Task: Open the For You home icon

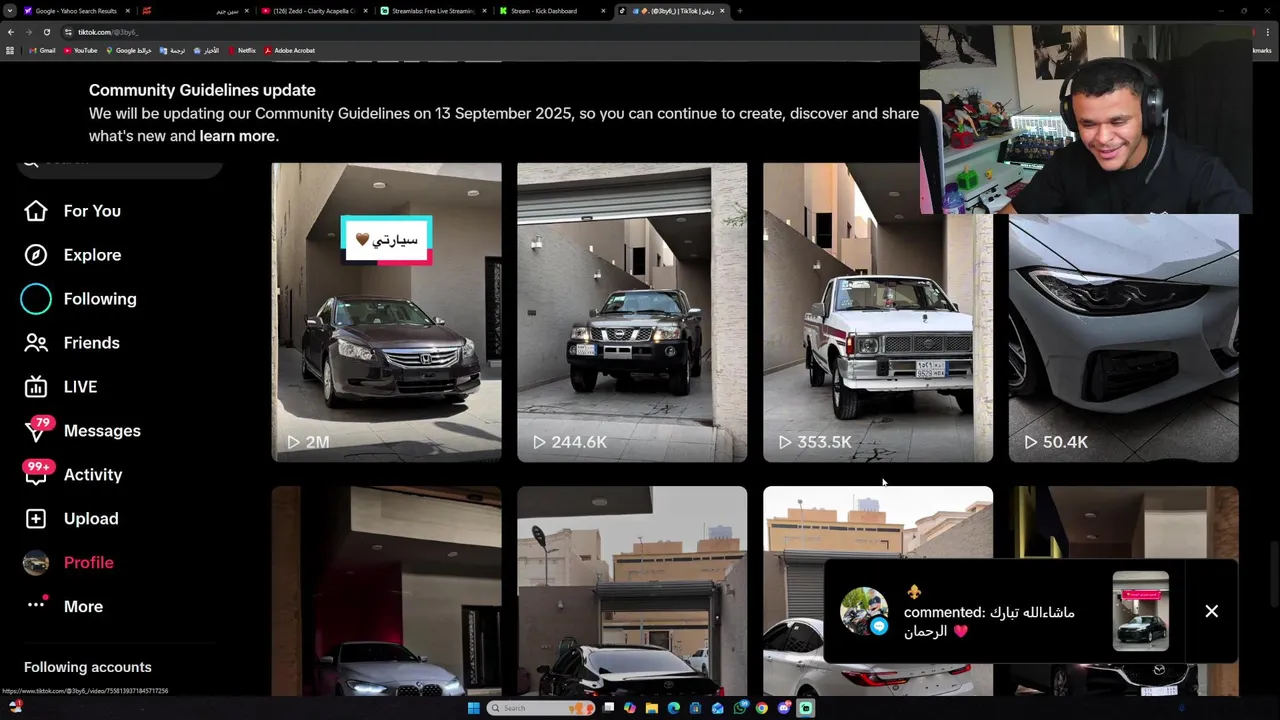Action: (36, 211)
